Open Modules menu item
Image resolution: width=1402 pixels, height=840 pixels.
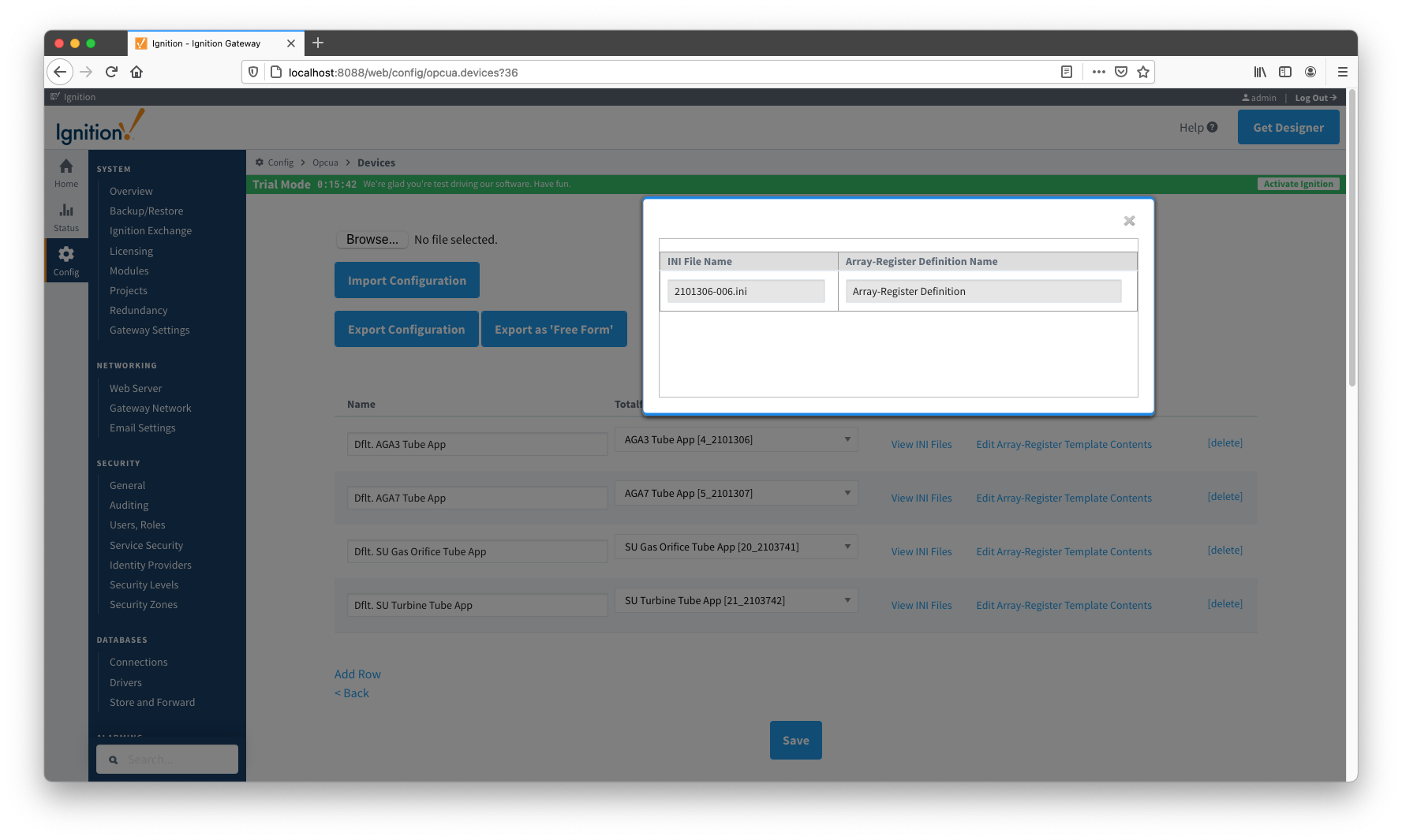pyautogui.click(x=129, y=271)
